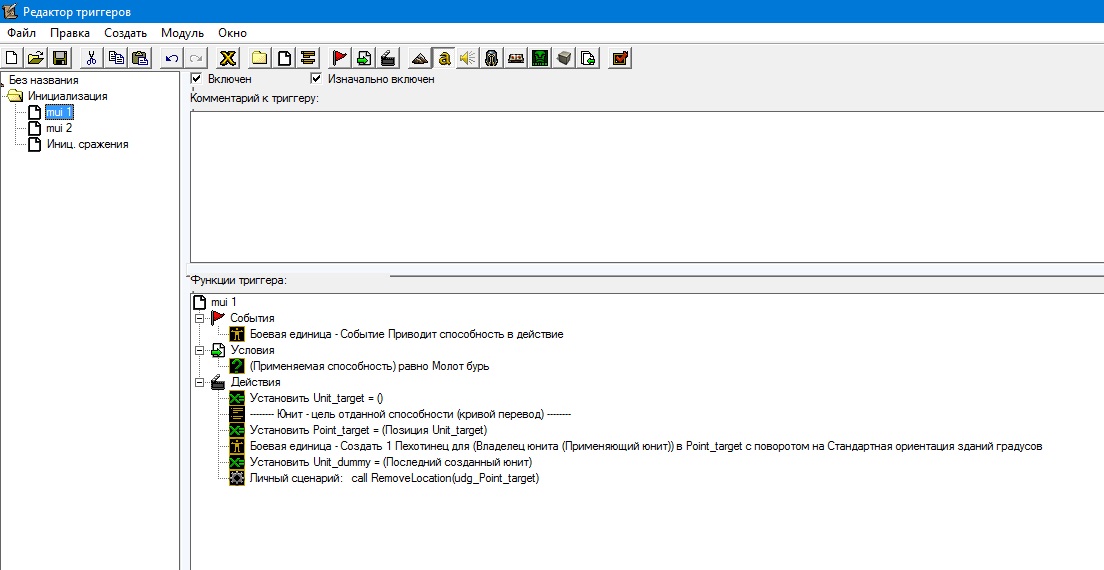Collapse the 'События' node
This screenshot has height=570, width=1104.
(x=199, y=318)
